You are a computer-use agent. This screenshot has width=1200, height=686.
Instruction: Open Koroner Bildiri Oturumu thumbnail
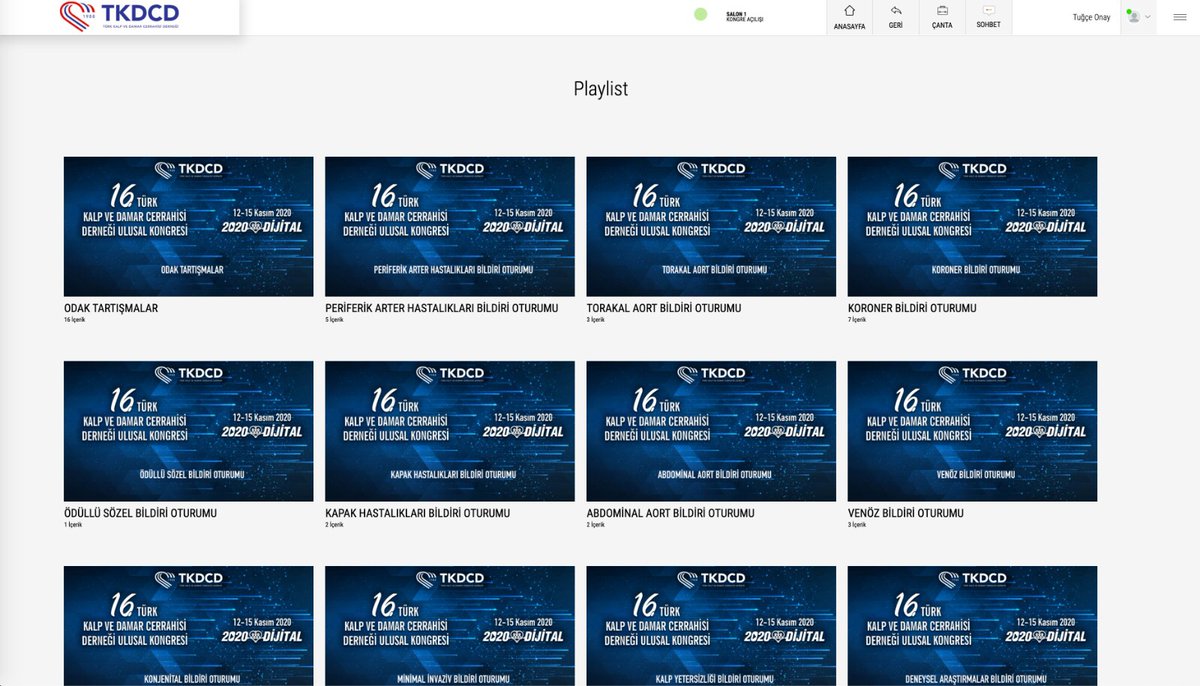pos(972,226)
